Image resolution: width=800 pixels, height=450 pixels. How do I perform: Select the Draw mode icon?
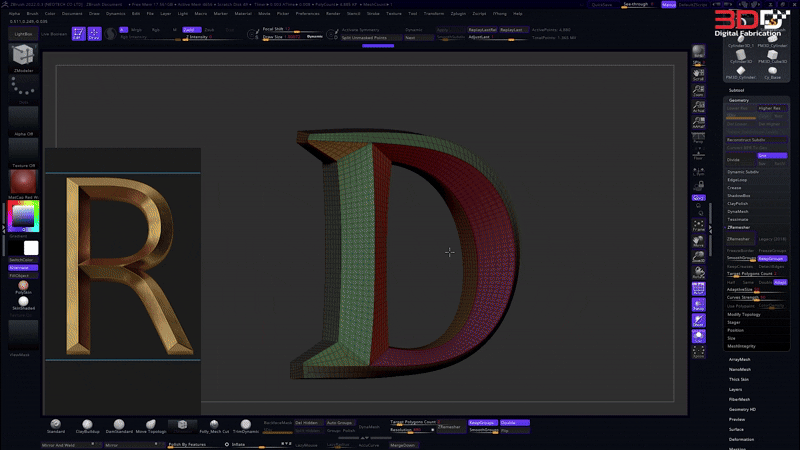click(94, 33)
